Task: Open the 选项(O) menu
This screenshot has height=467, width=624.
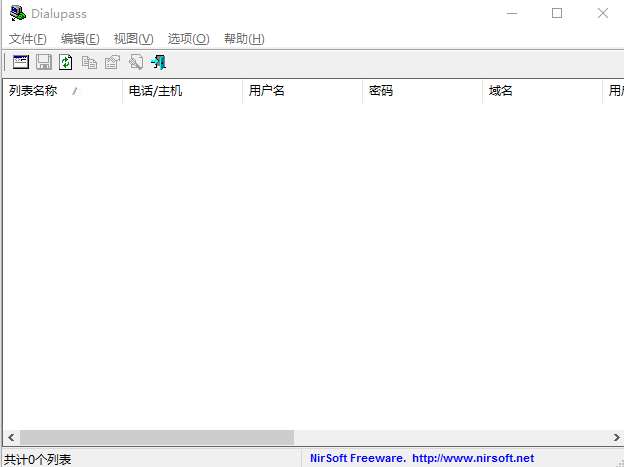Action: (189, 39)
